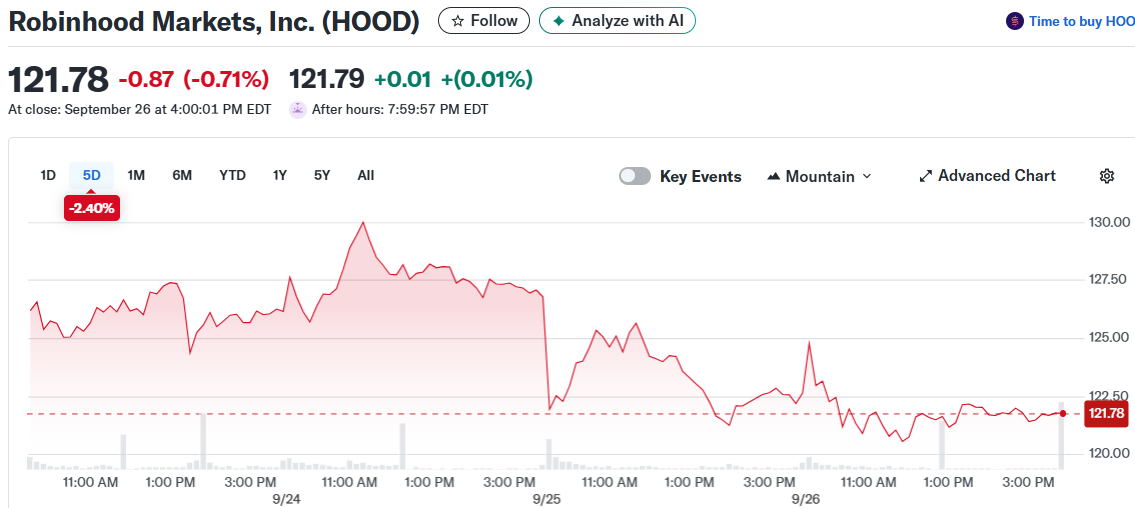Click the red 121.78 price label on chart
This screenshot has width=1135, height=508.
pos(1106,414)
